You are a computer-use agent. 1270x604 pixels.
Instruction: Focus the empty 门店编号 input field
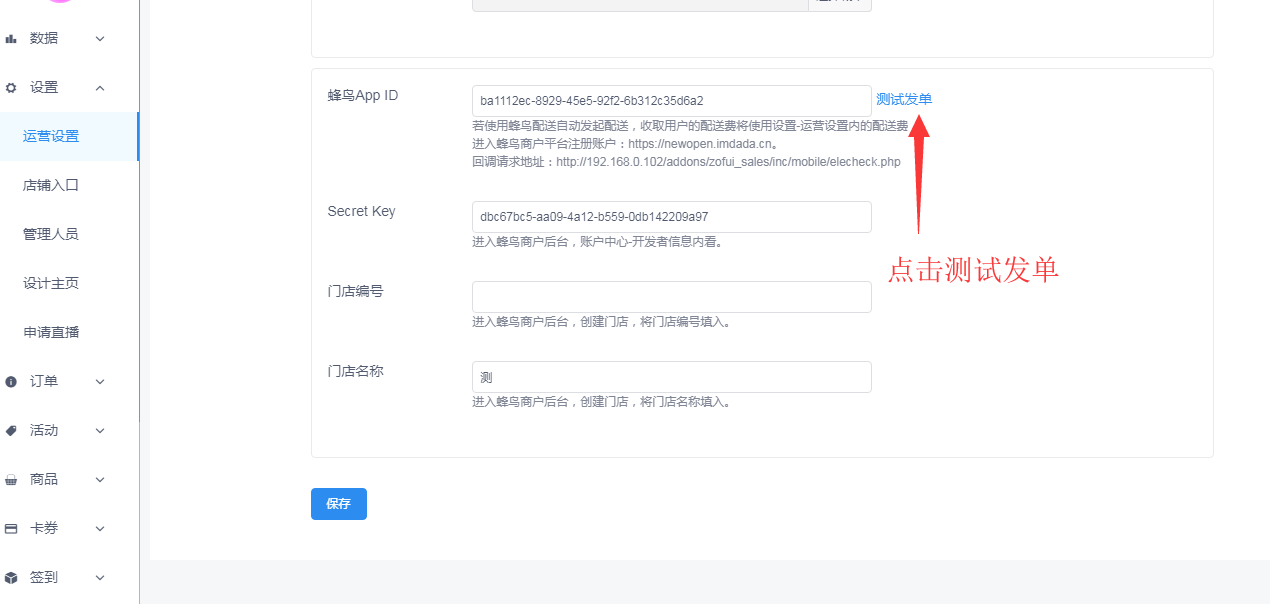point(672,297)
